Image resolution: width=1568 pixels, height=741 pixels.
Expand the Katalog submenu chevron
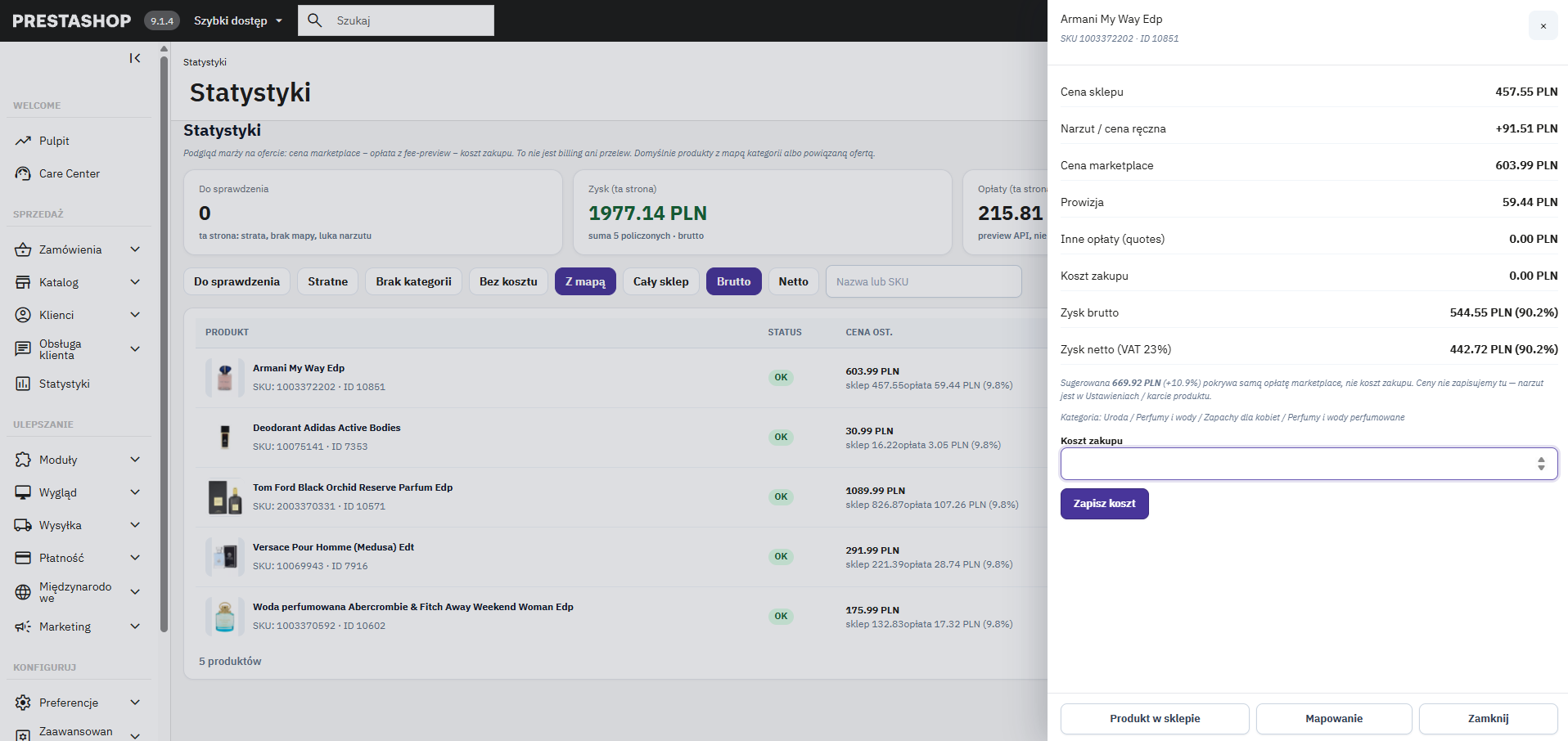click(135, 282)
